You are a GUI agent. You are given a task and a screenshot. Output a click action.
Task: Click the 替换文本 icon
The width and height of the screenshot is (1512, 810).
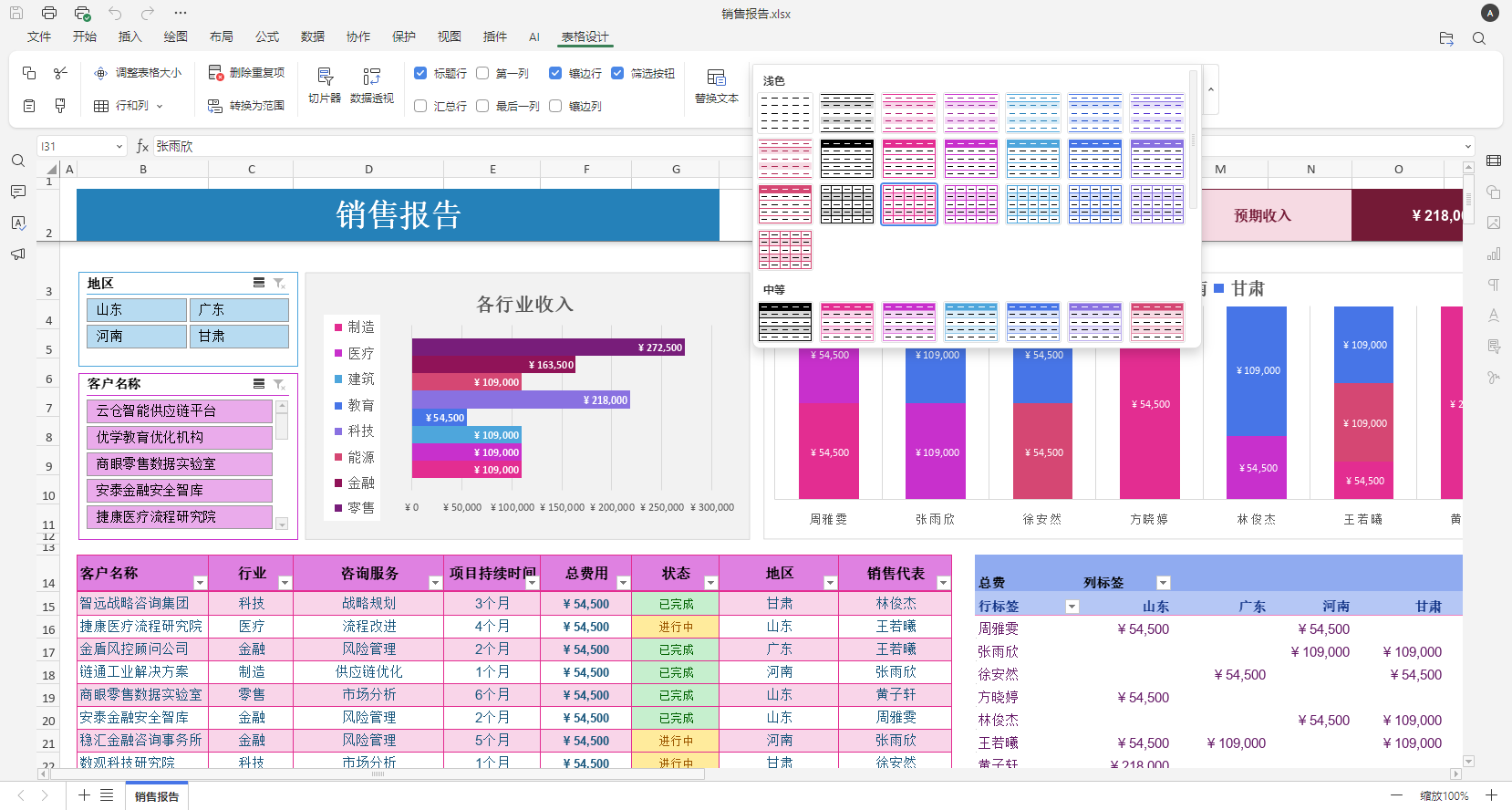point(716,85)
